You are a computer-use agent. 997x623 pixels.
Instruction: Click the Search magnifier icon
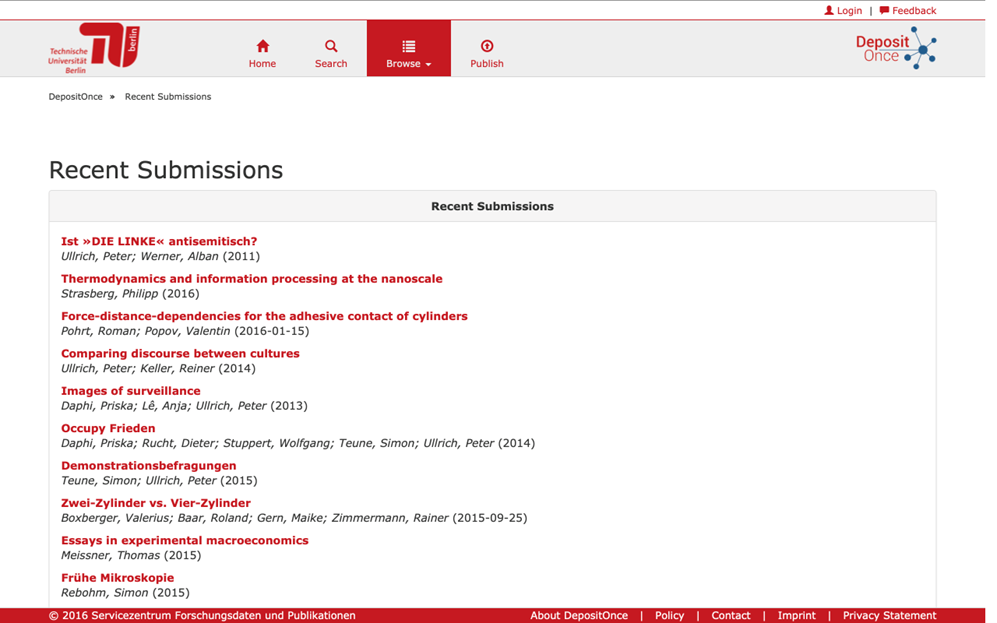point(331,46)
